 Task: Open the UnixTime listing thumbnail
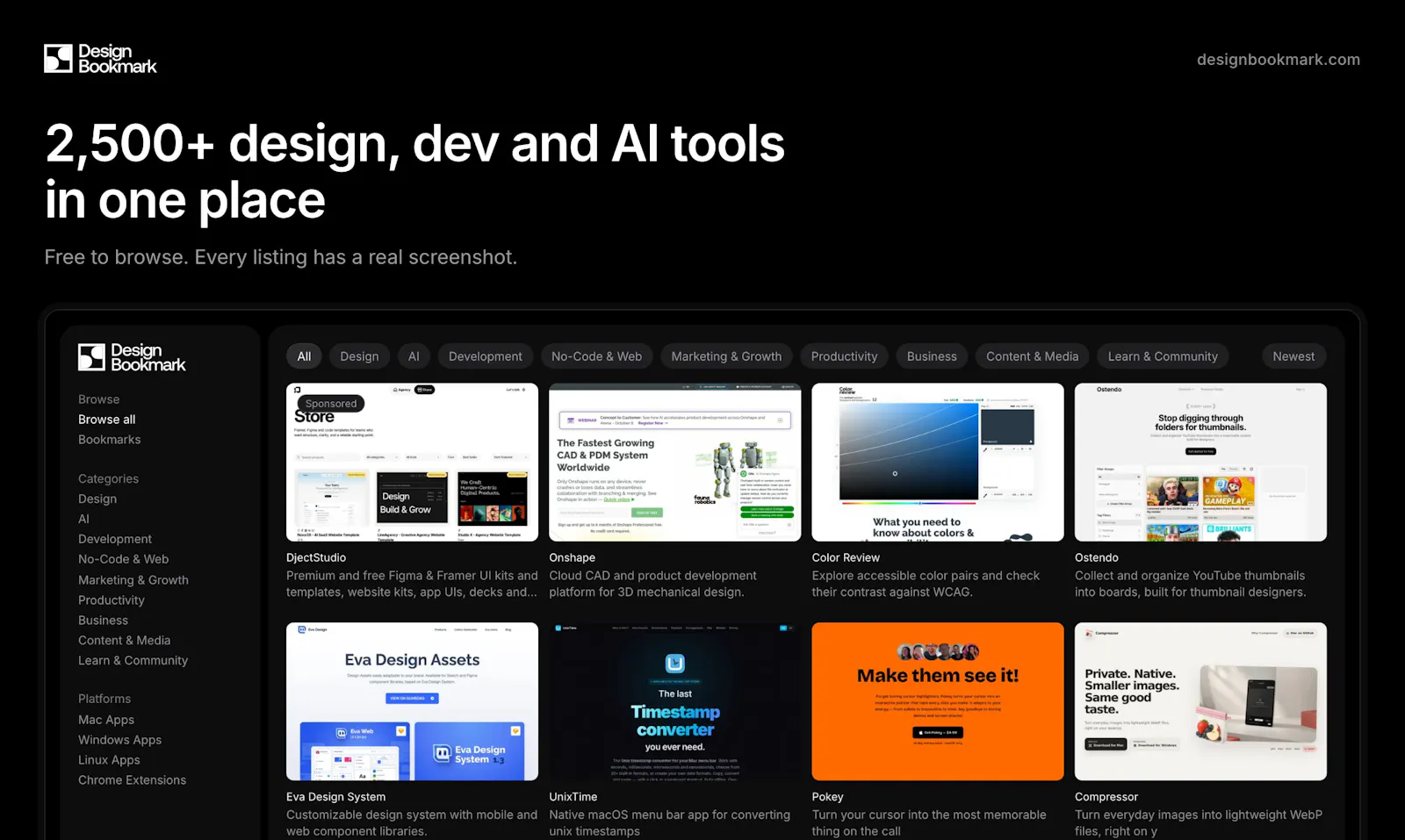(674, 701)
